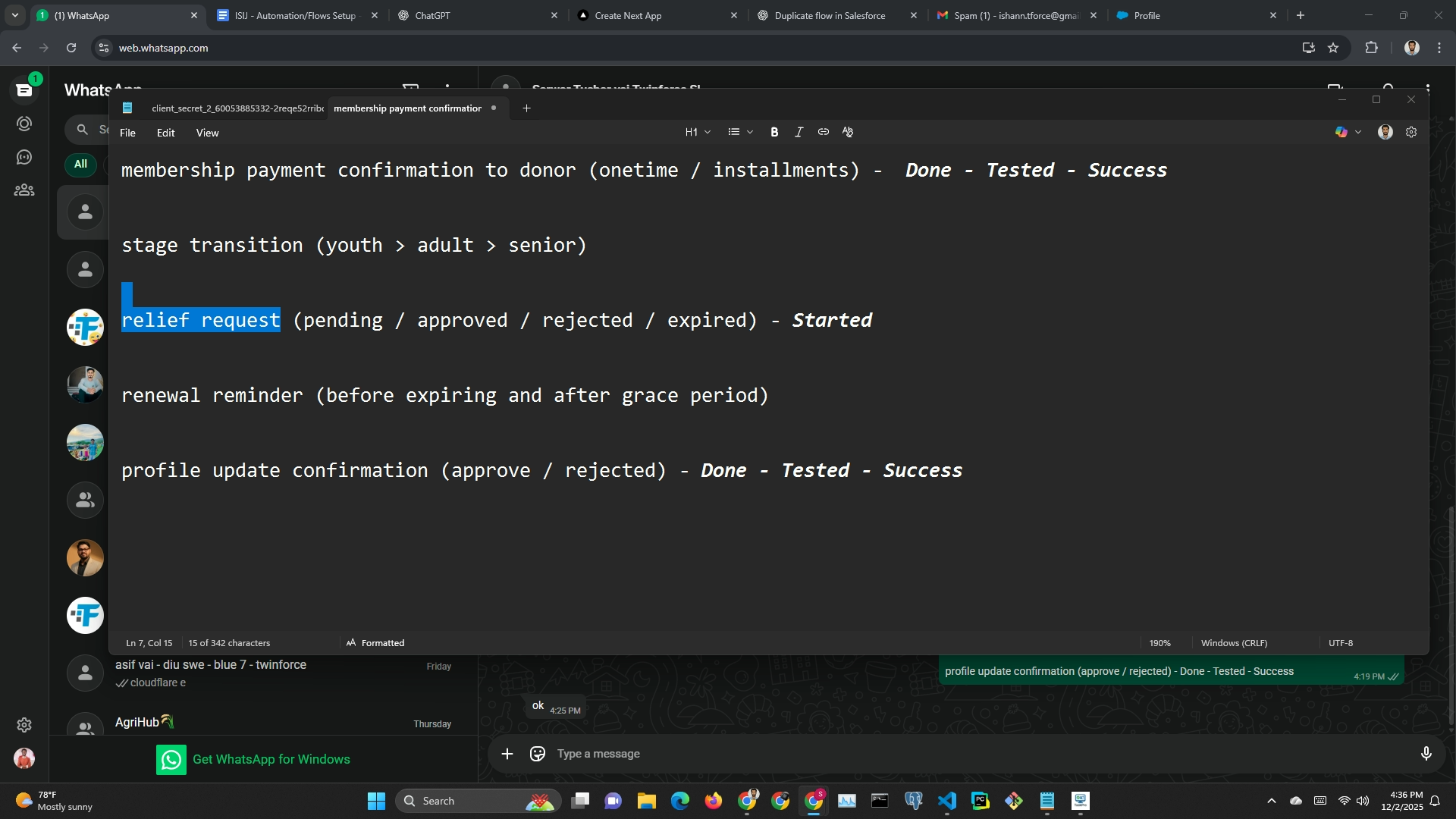Image resolution: width=1456 pixels, height=819 pixels.
Task: Open Notepad settings gear
Action: [1411, 132]
